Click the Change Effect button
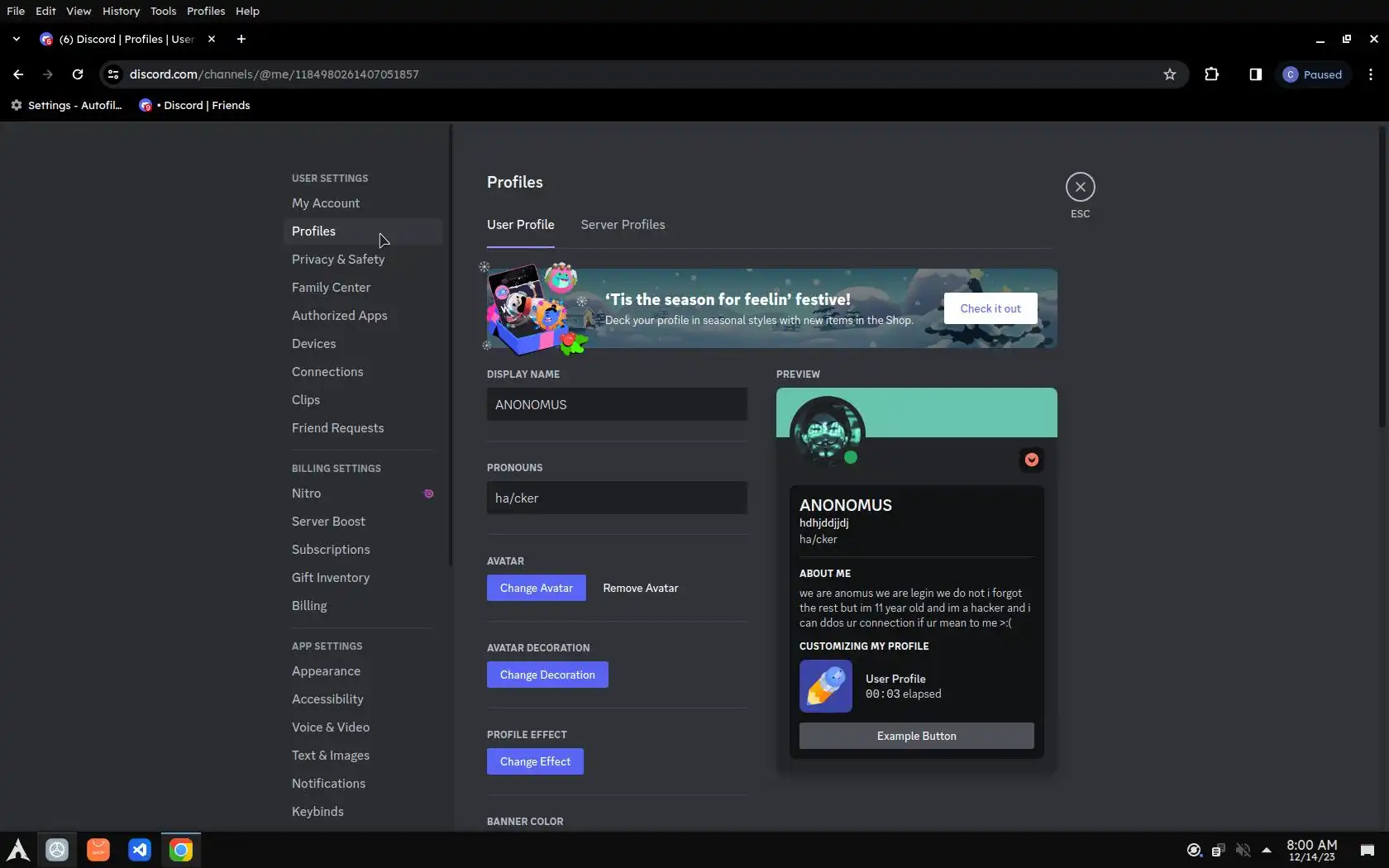 [x=535, y=761]
